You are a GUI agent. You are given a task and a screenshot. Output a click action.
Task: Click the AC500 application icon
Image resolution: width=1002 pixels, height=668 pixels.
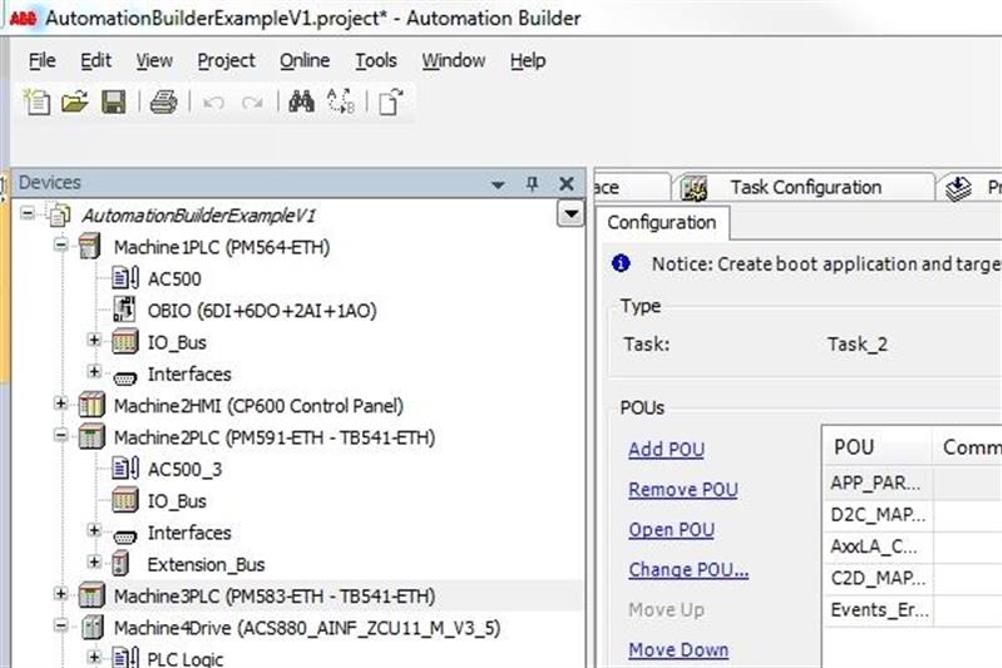point(125,279)
